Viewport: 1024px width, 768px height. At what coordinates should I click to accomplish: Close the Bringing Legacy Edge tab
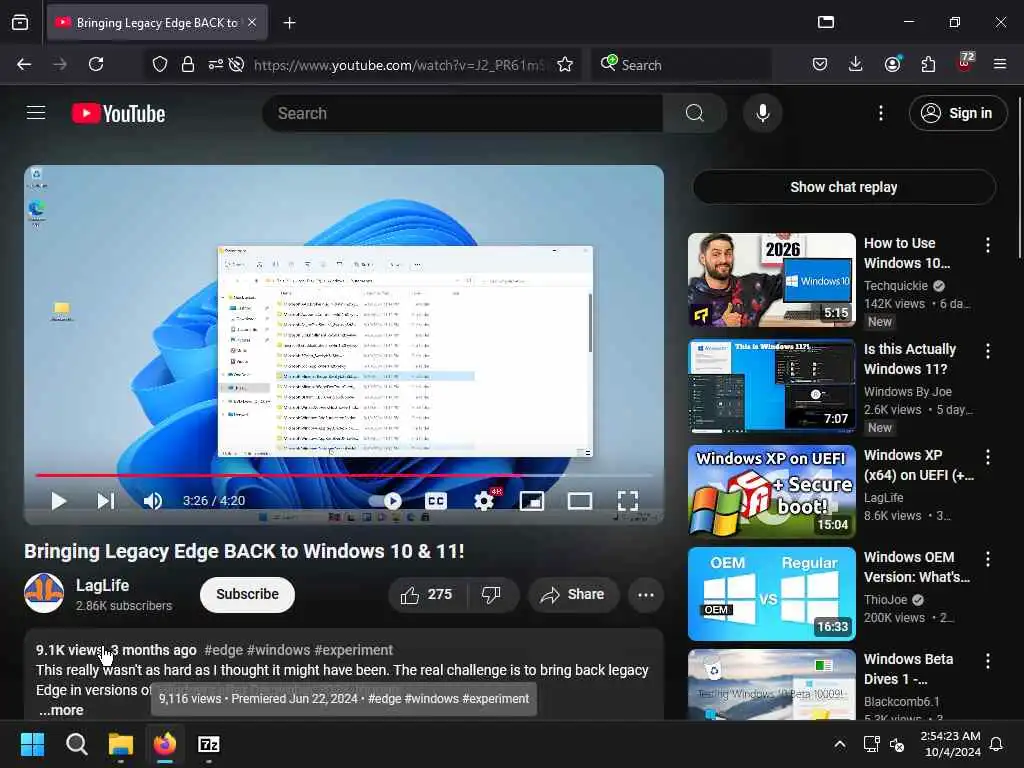point(252,22)
